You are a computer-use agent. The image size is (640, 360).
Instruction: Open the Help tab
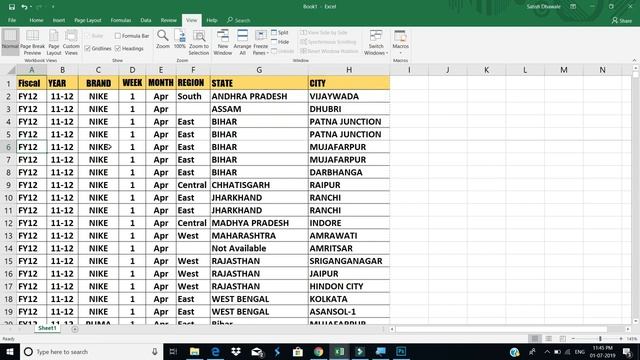[212, 20]
